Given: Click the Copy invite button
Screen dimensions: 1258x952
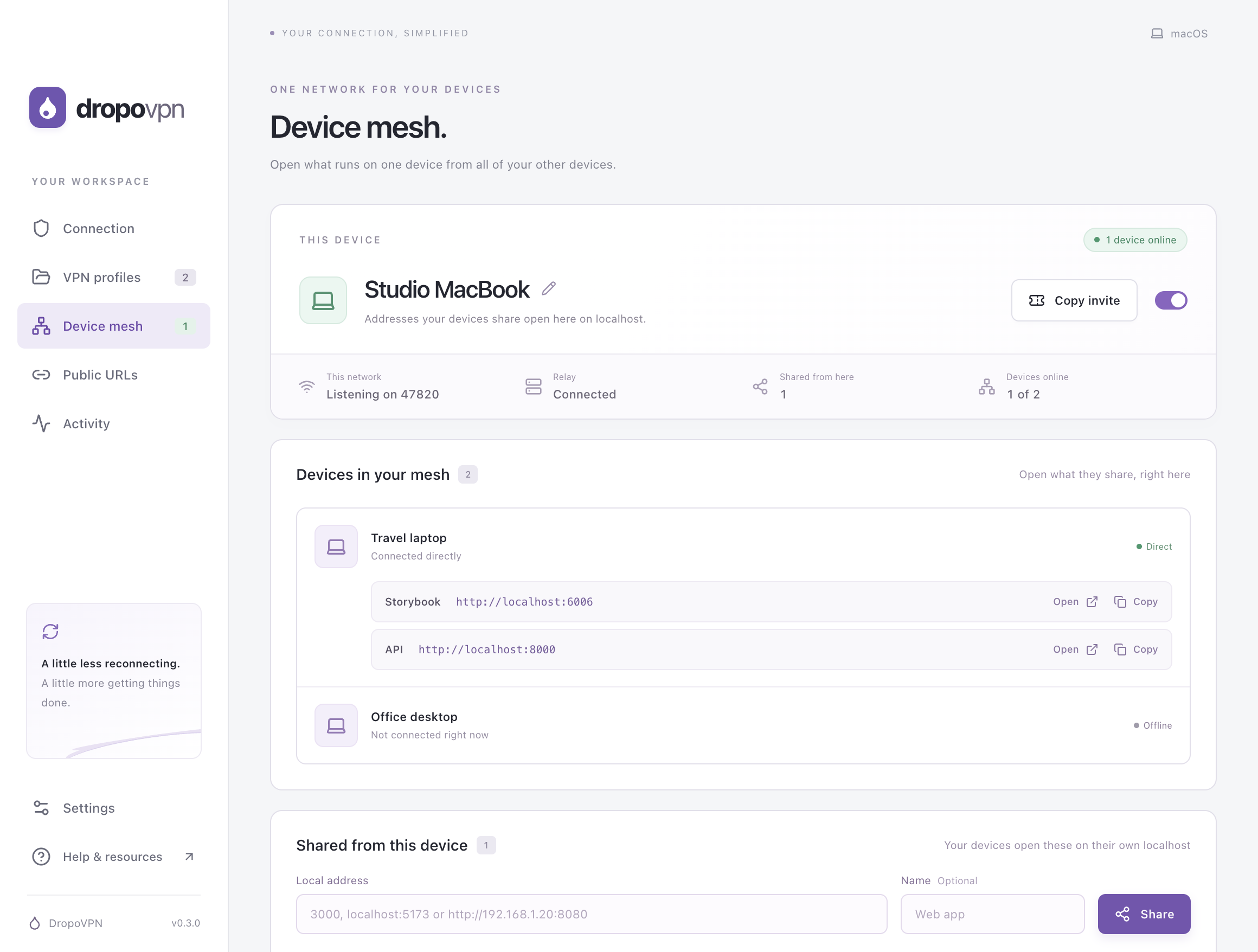Looking at the screenshot, I should click(1074, 300).
